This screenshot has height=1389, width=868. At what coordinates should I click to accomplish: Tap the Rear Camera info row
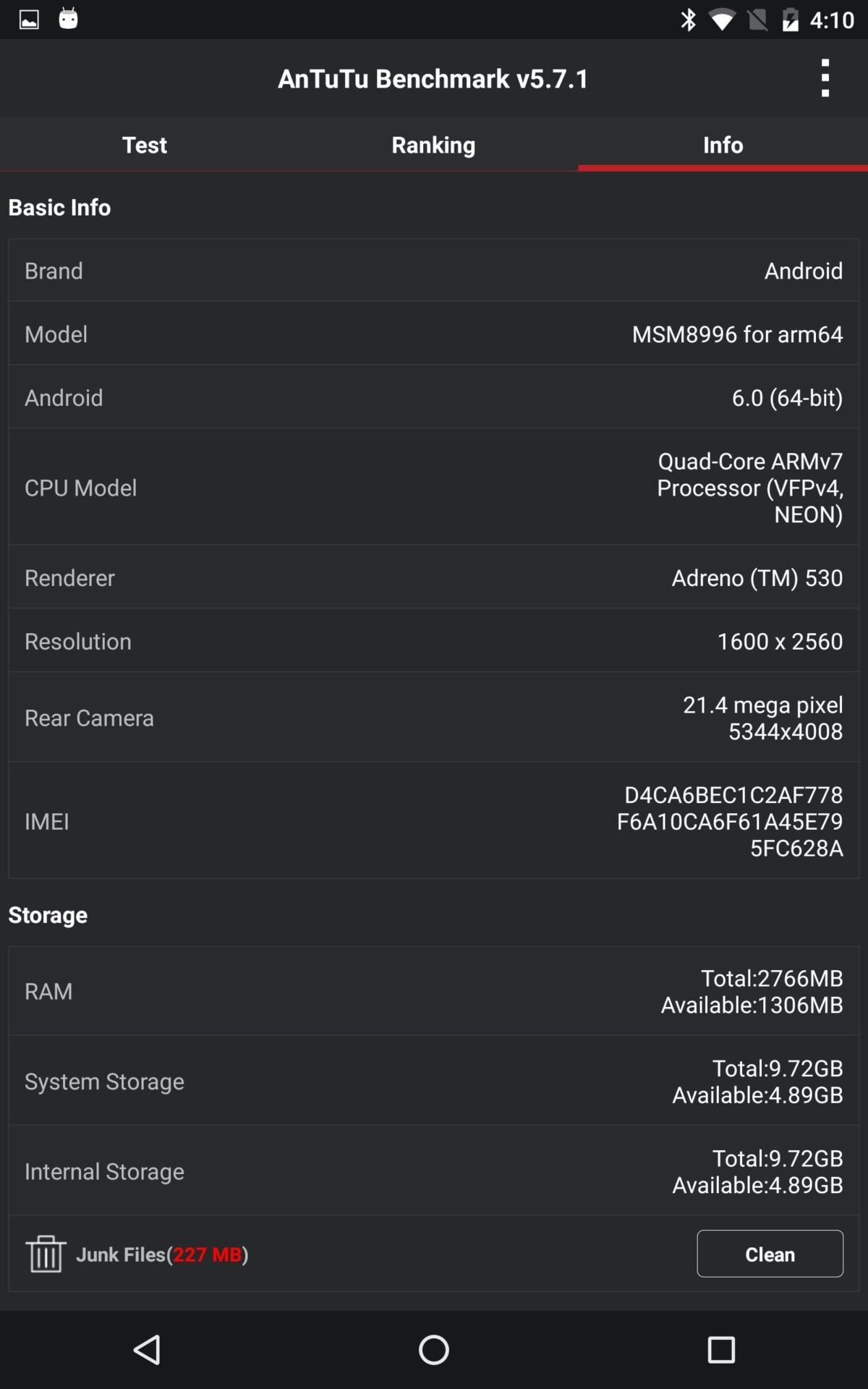point(434,718)
